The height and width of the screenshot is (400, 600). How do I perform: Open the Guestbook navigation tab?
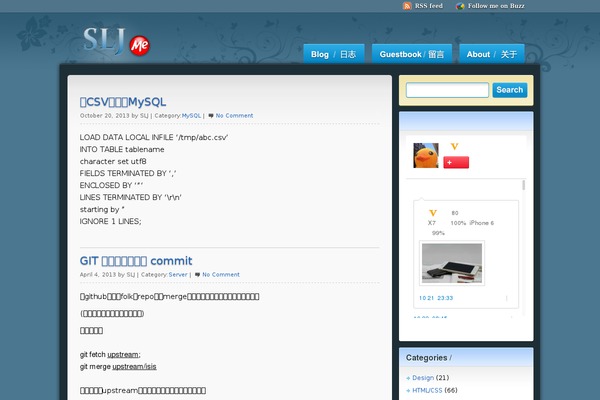(x=412, y=54)
